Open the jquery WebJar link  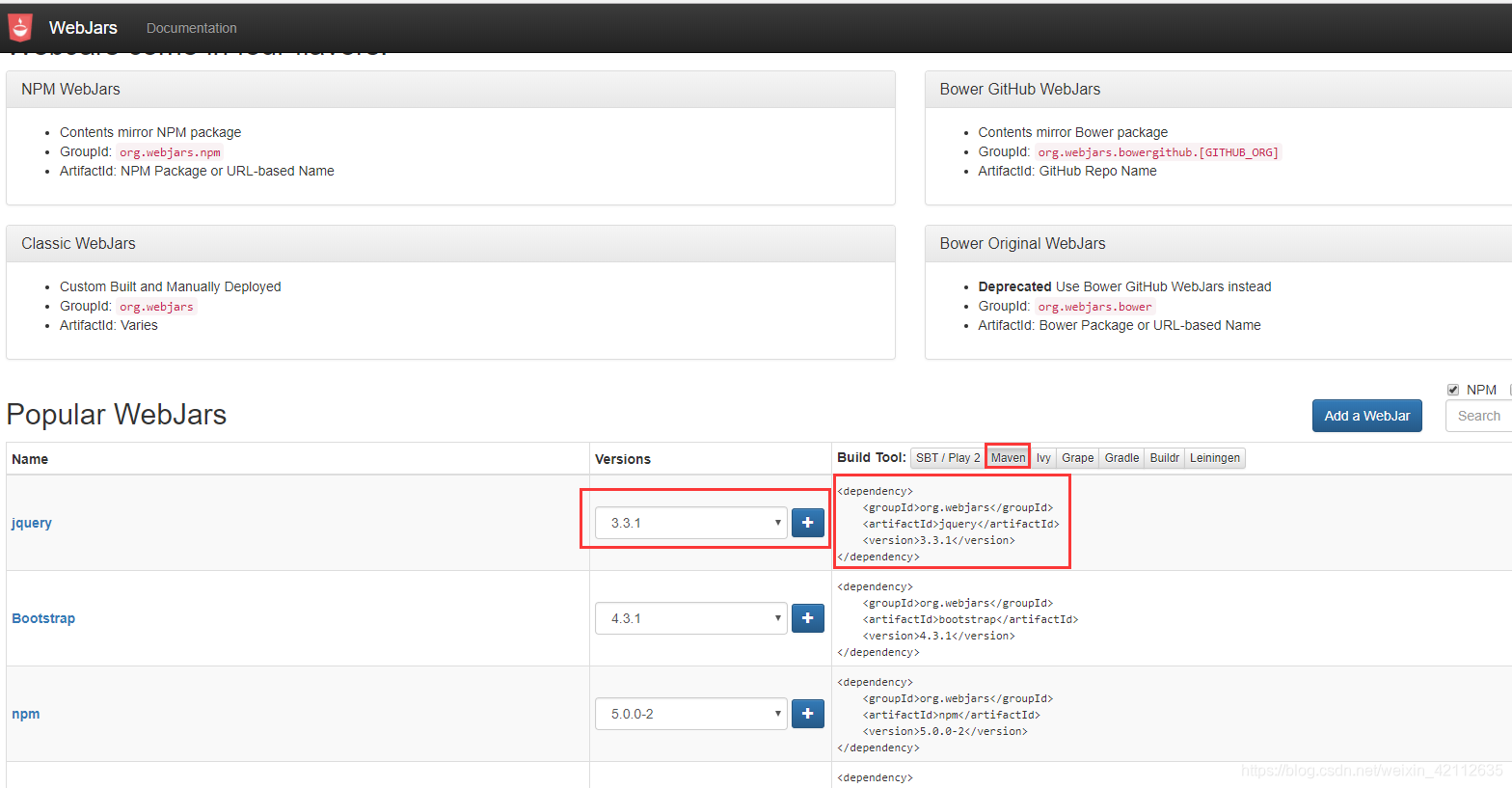coord(32,523)
